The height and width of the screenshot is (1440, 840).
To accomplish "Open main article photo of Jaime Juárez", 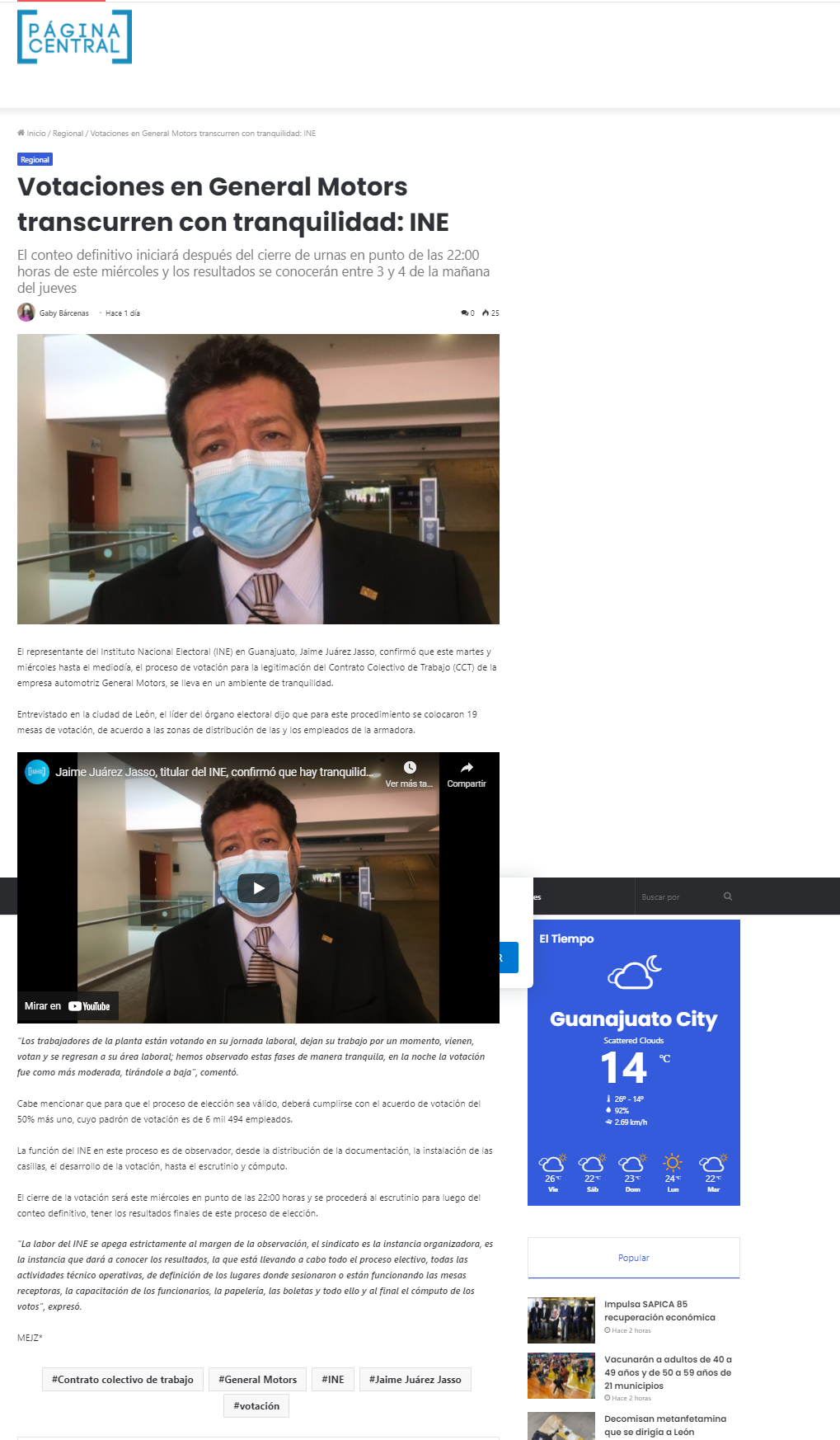I will 258,479.
